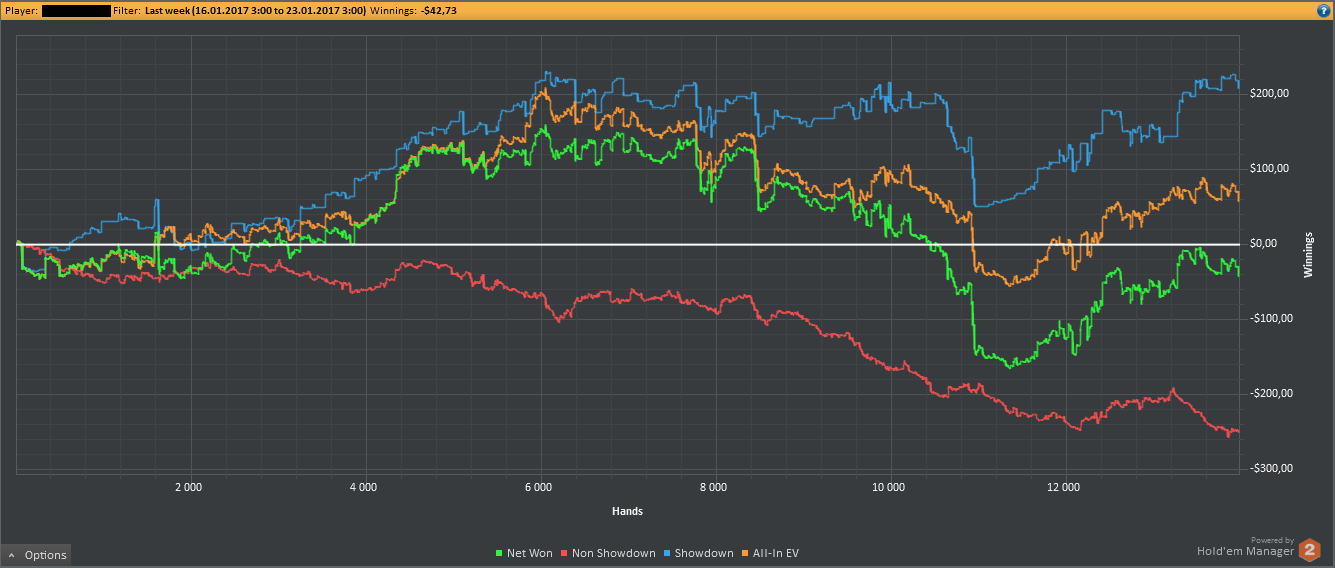Toggle the Non Showdown legend entry
This screenshot has height=568, width=1335.
pos(608,553)
